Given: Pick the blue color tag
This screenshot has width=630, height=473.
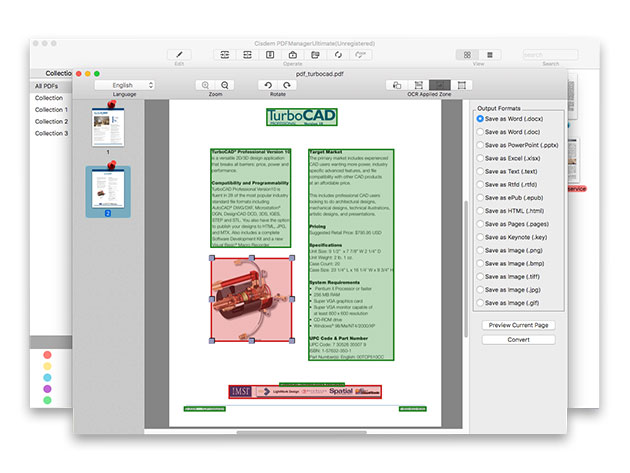Looking at the screenshot, I should 47,377.
